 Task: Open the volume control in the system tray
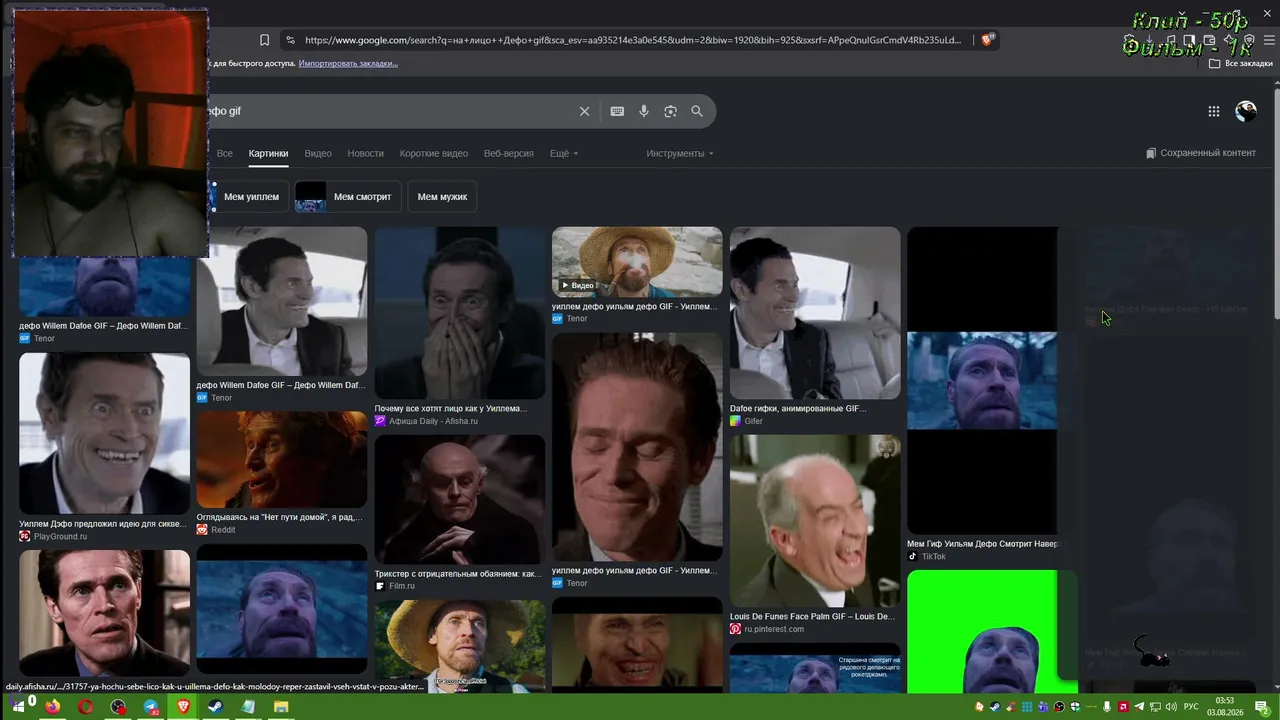pos(1170,707)
